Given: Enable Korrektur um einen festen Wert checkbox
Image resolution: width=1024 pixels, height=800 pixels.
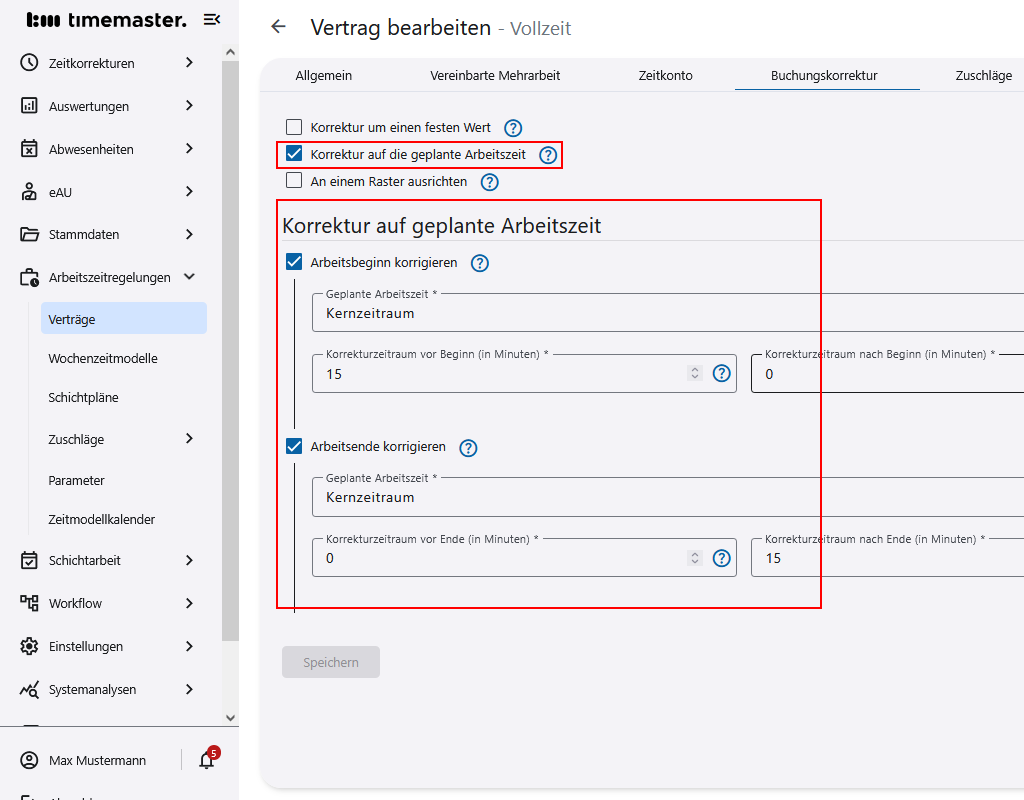Looking at the screenshot, I should [294, 128].
